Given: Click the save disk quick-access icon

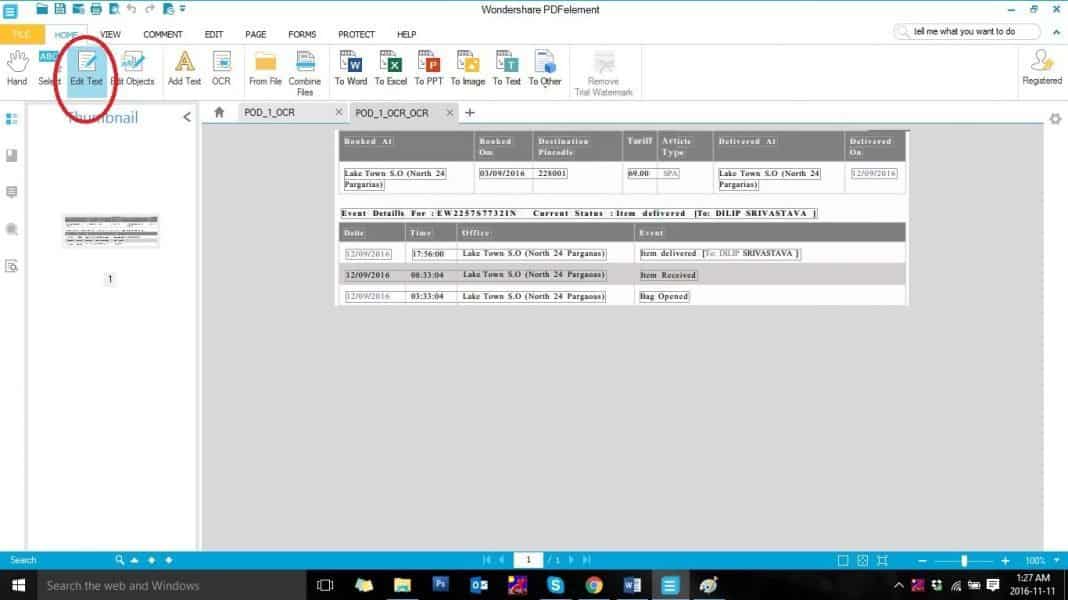Looking at the screenshot, I should tap(60, 9).
